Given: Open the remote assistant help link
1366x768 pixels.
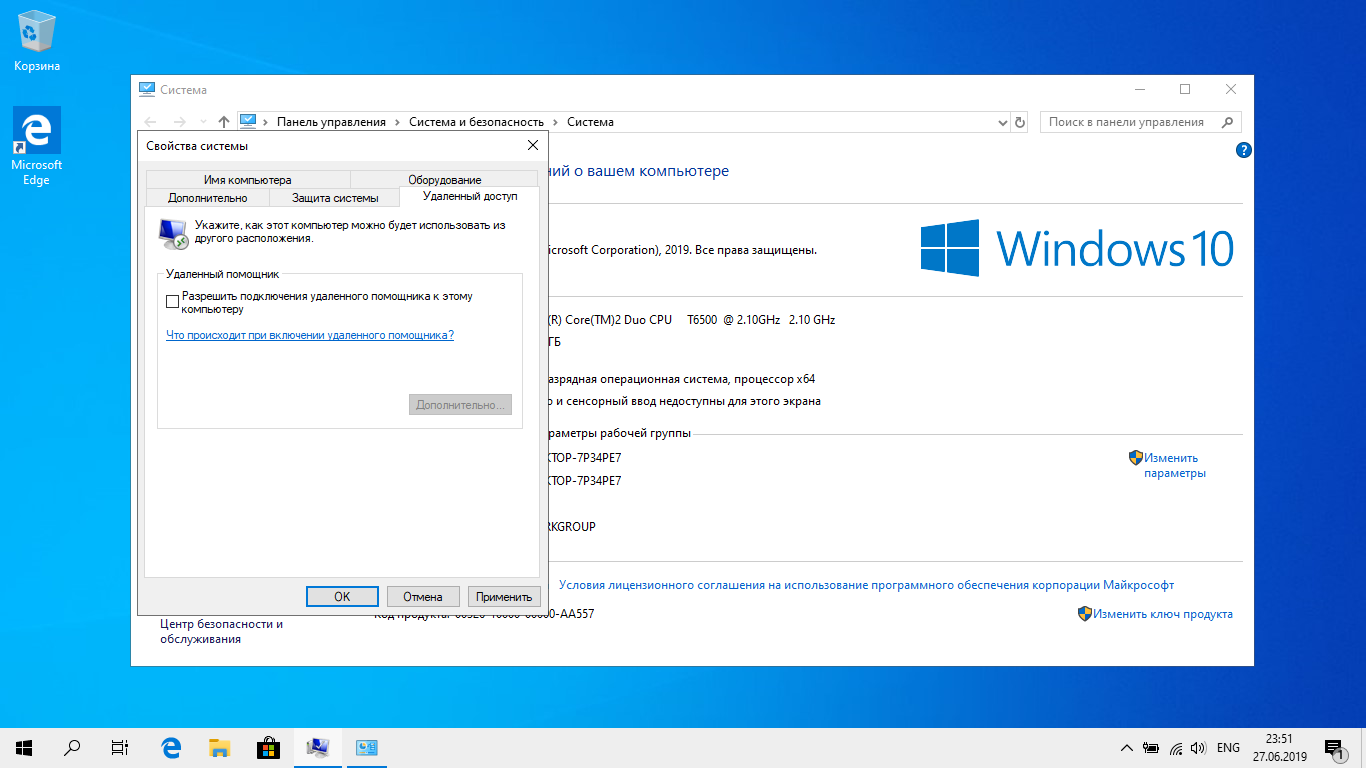Looking at the screenshot, I should (x=310, y=335).
